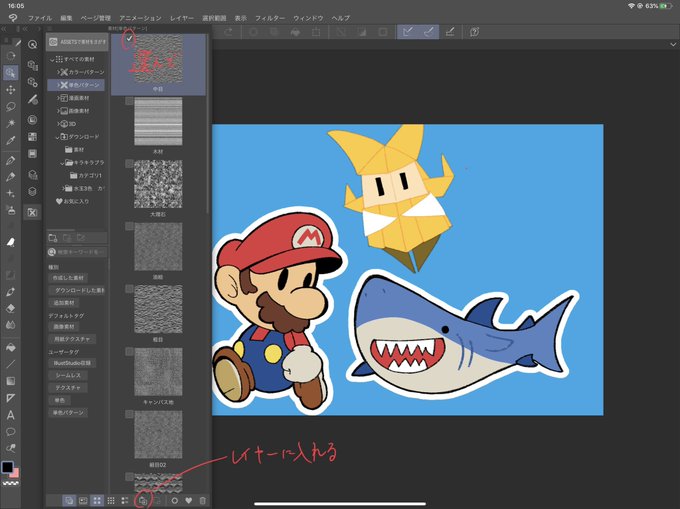The height and width of the screenshot is (509, 680).
Task: Filter by シームレス tag
Action: (68, 375)
